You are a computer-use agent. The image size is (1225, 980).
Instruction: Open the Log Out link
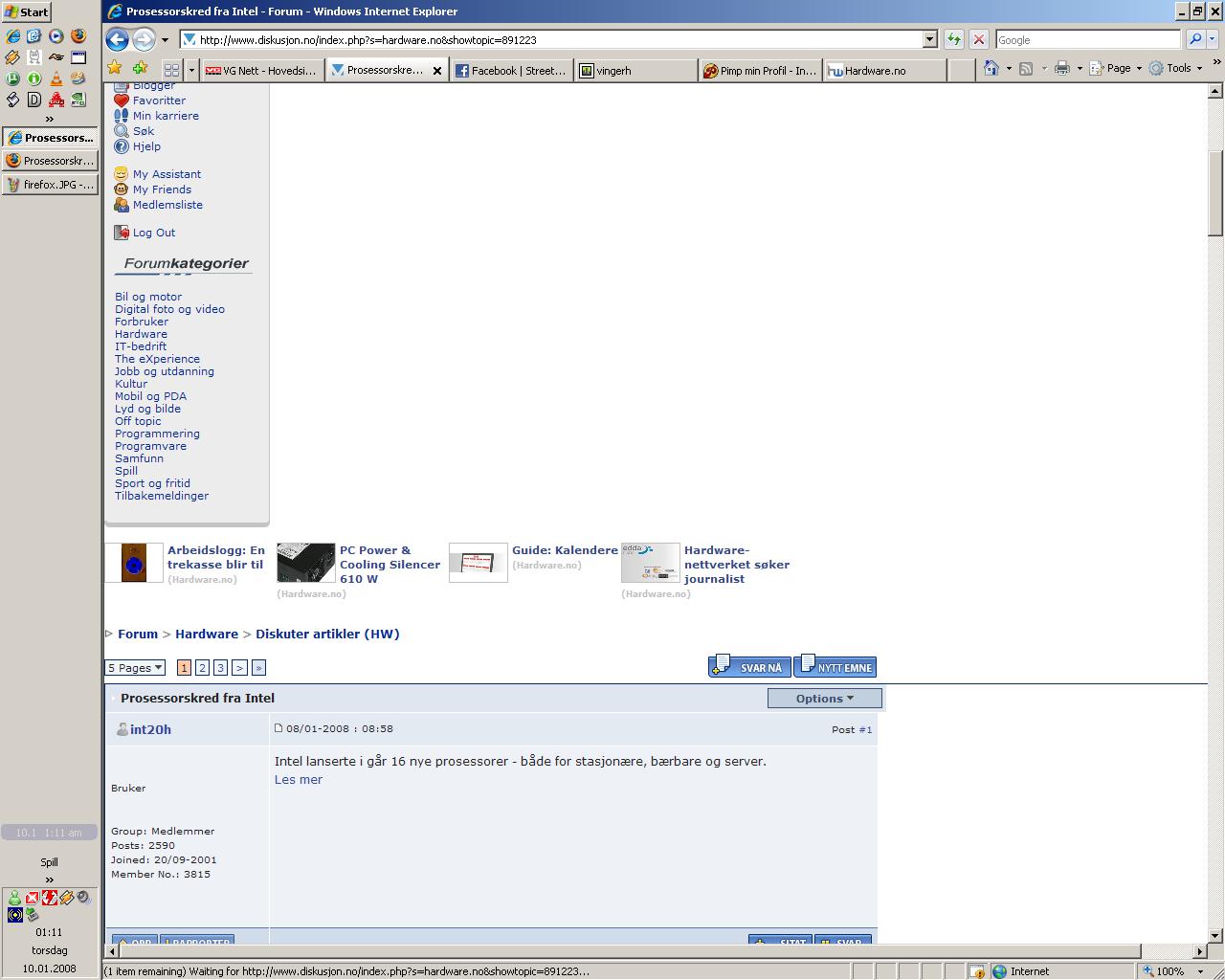(x=154, y=233)
